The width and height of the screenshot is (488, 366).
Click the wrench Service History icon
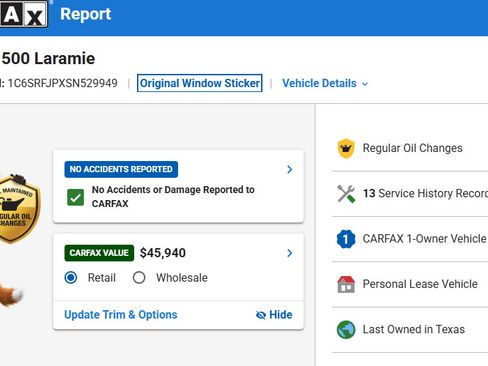[x=346, y=194]
